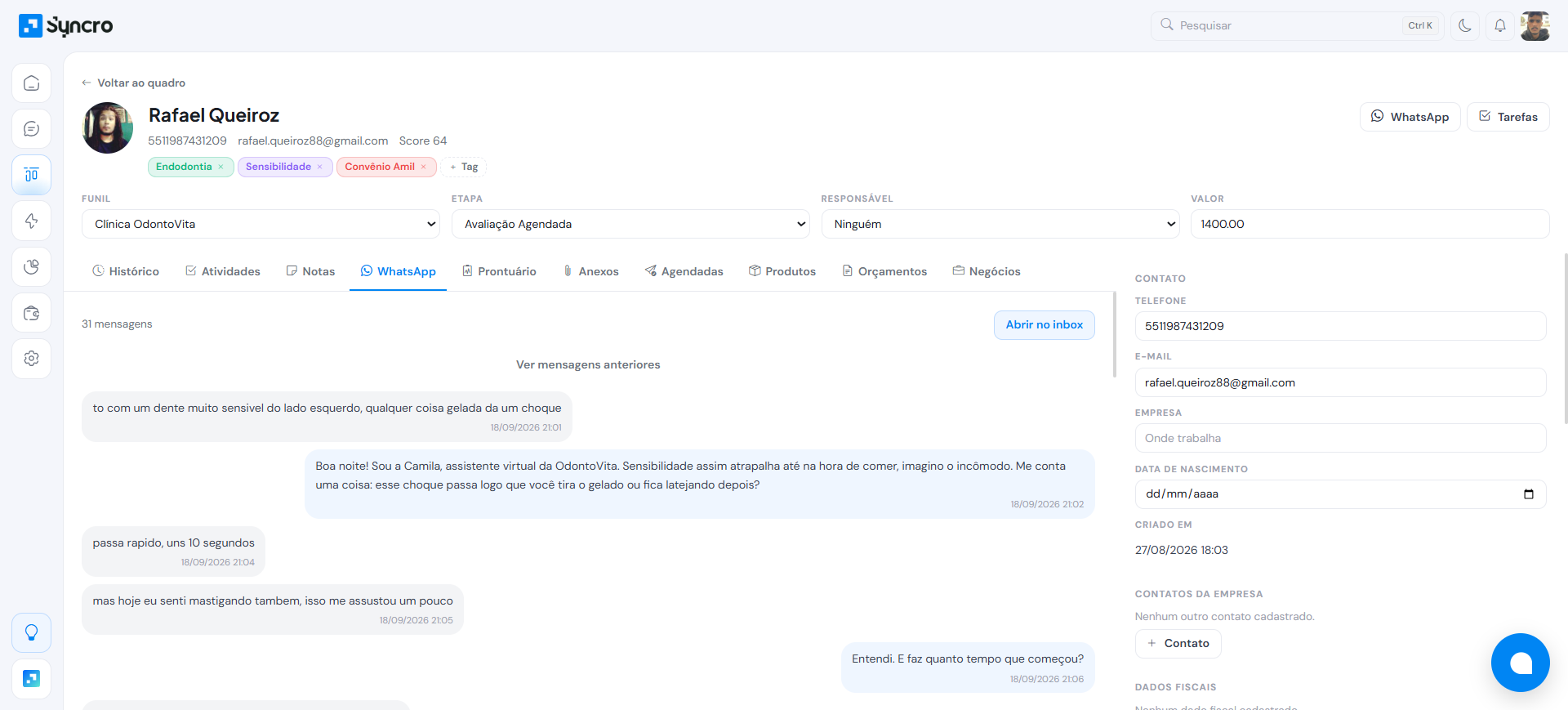Open the floating chat support bubble
Viewport: 1568px width, 710px height.
click(1520, 663)
